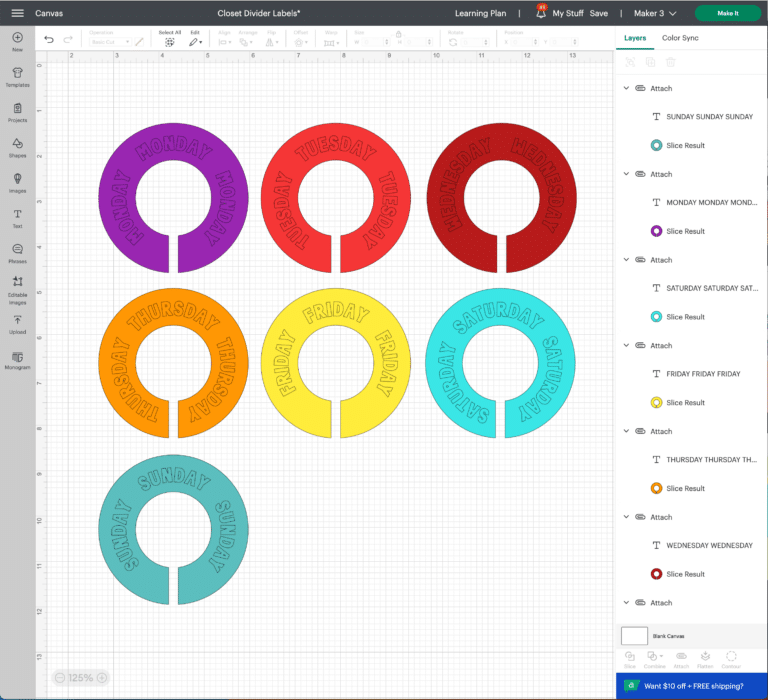Click the notifications bell icon
This screenshot has height=700, width=768.
coord(541,13)
